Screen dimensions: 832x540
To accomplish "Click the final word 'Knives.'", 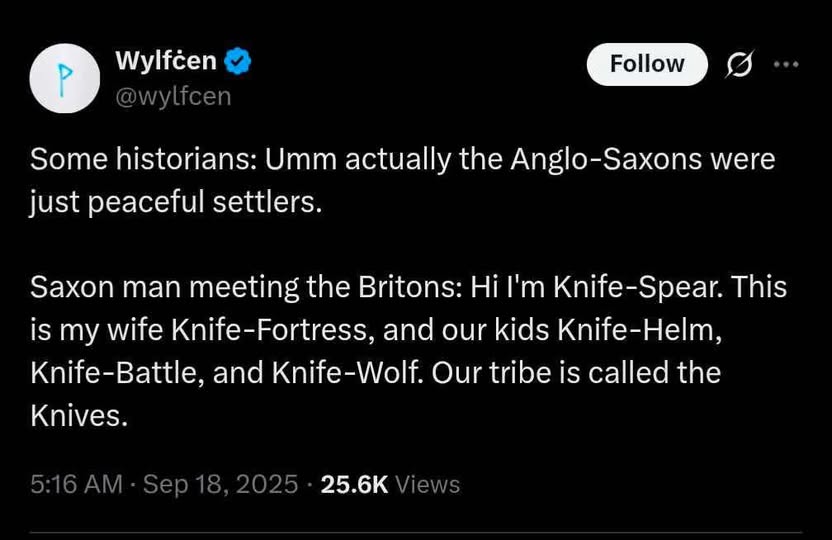I will [80, 415].
